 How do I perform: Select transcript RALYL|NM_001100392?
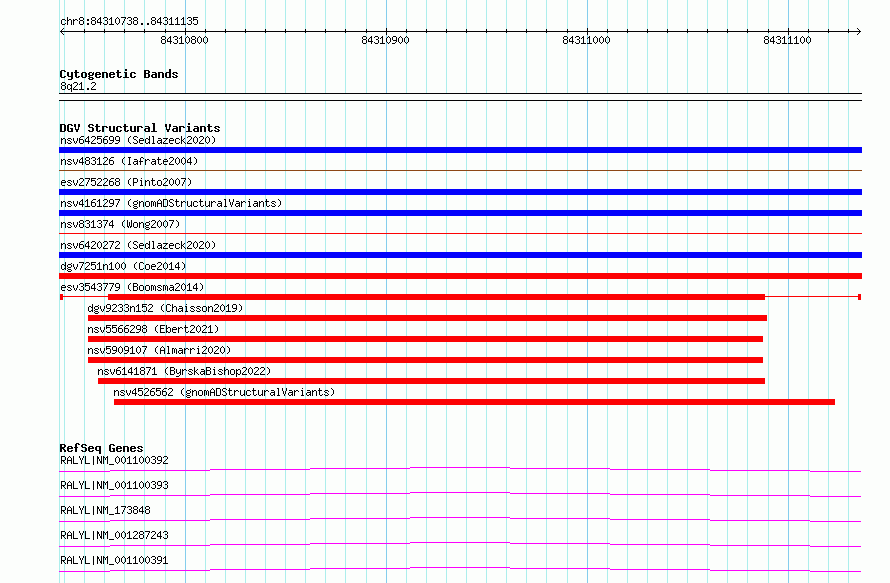[114, 460]
